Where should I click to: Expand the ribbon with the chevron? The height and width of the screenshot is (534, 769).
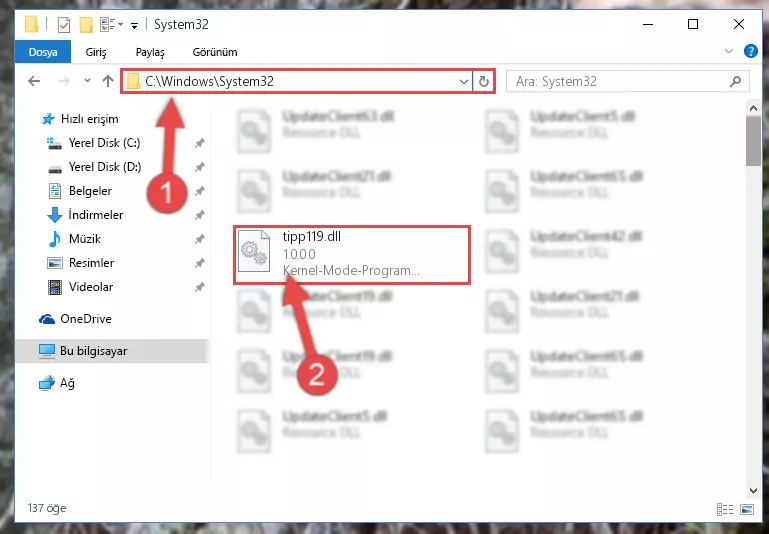coord(729,51)
